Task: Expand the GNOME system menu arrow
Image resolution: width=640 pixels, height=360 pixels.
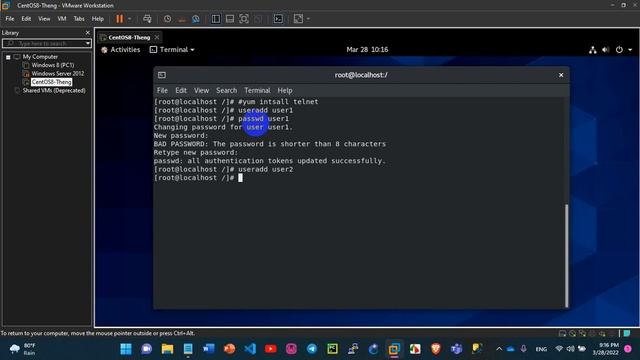Action: 630,50
